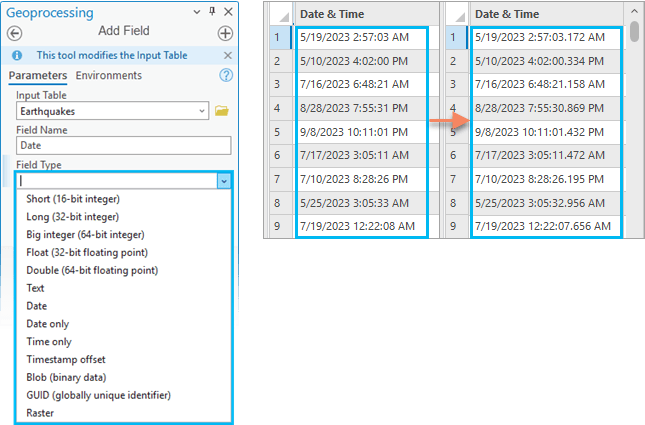Go back using the Geoprocessing back arrow
Viewport: 645px width, 425px height.
pyautogui.click(x=15, y=33)
